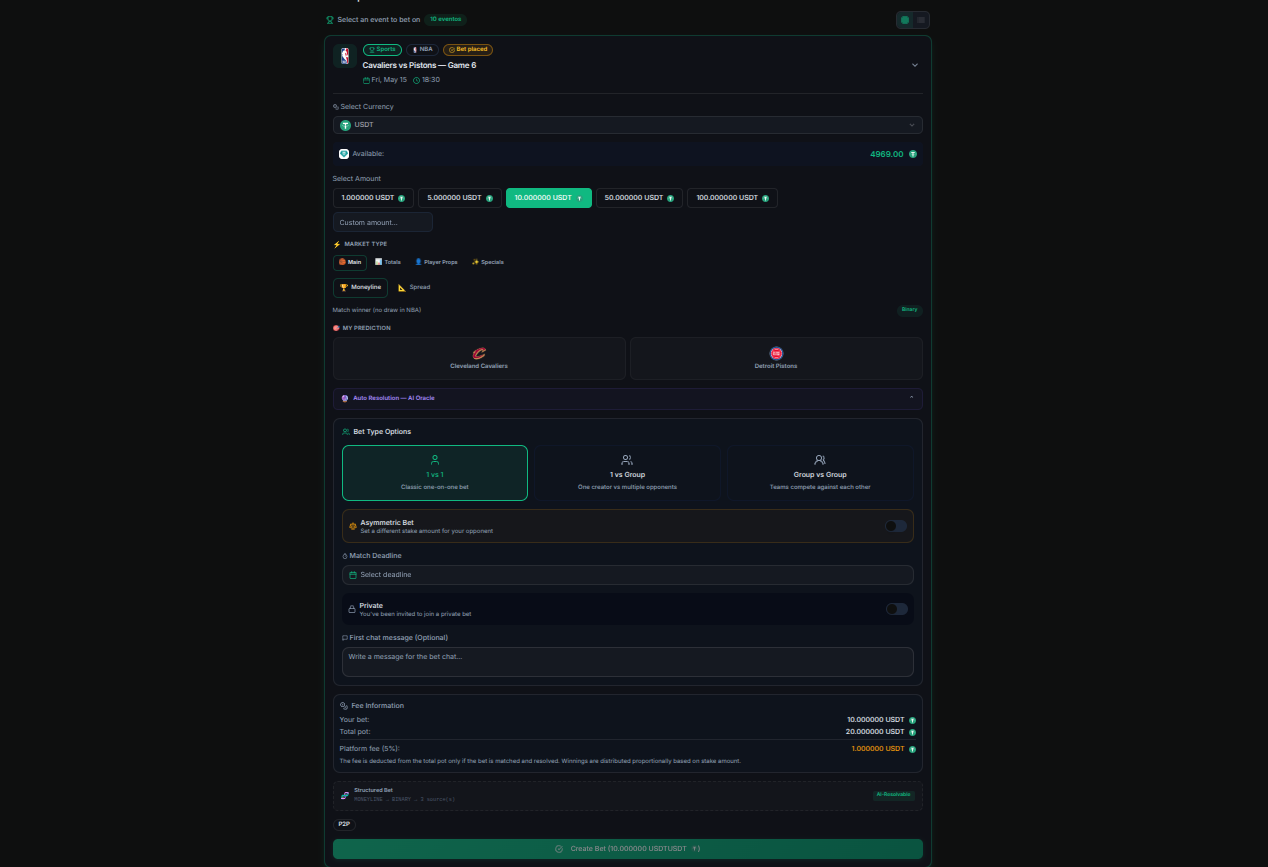Select the 1 vs Group bet type
The height and width of the screenshot is (867, 1268).
(627, 473)
